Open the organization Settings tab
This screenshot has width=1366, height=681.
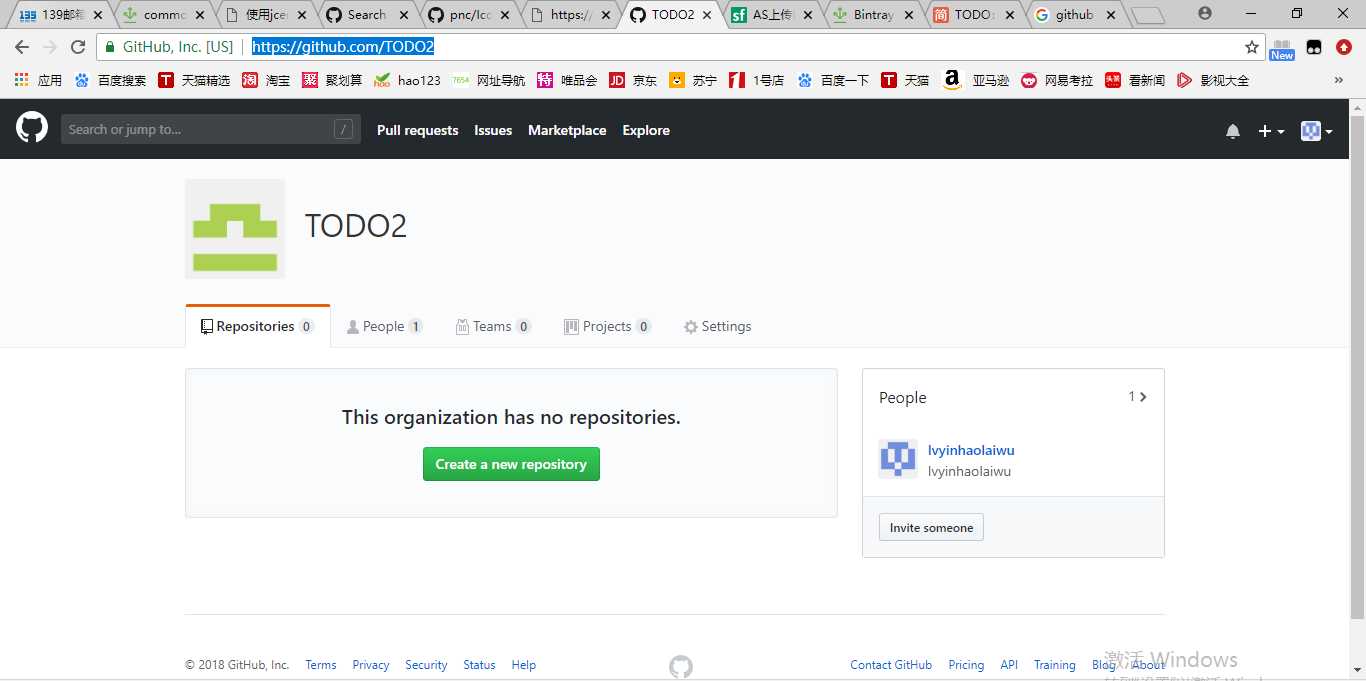(717, 326)
